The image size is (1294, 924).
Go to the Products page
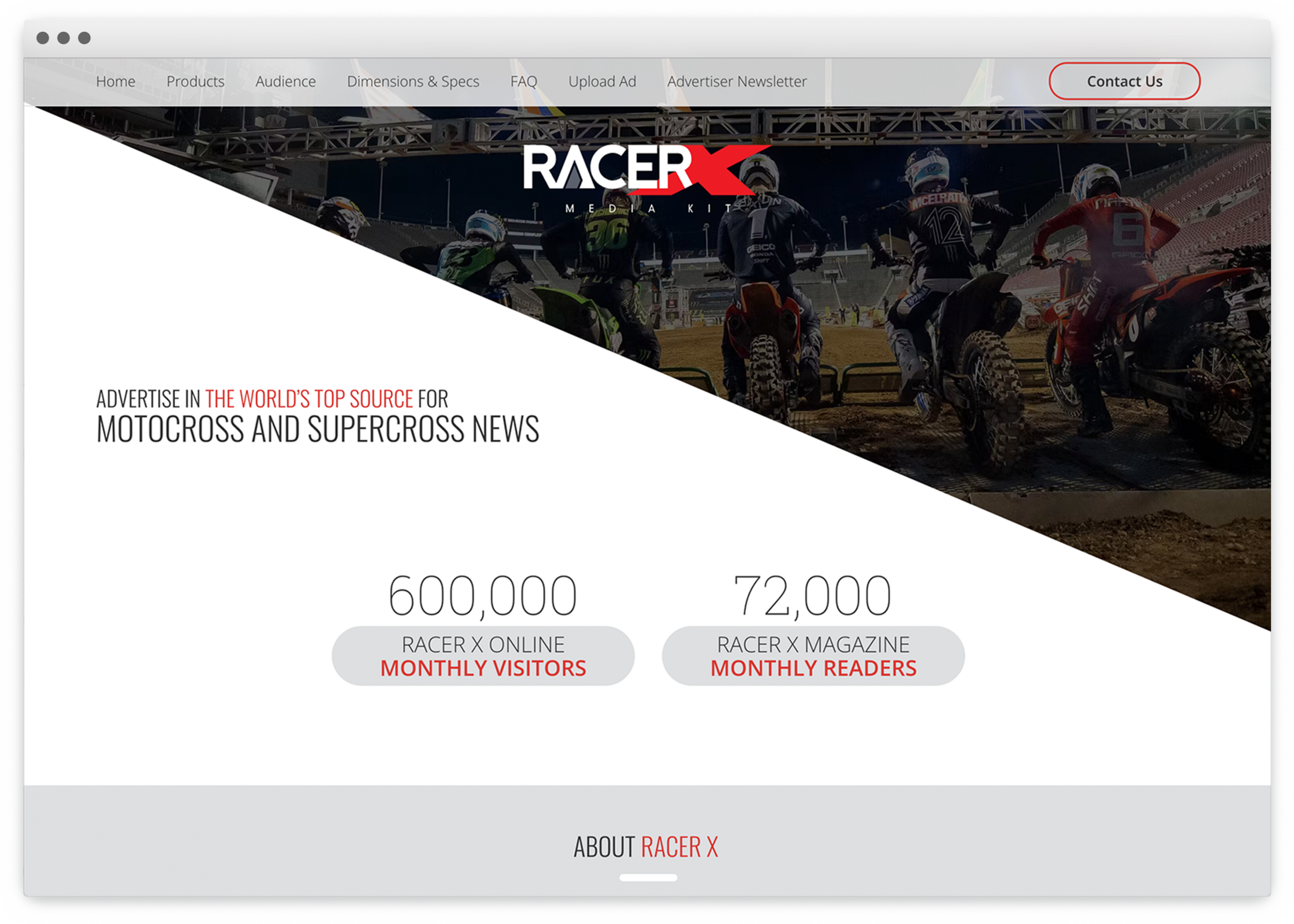tap(195, 81)
